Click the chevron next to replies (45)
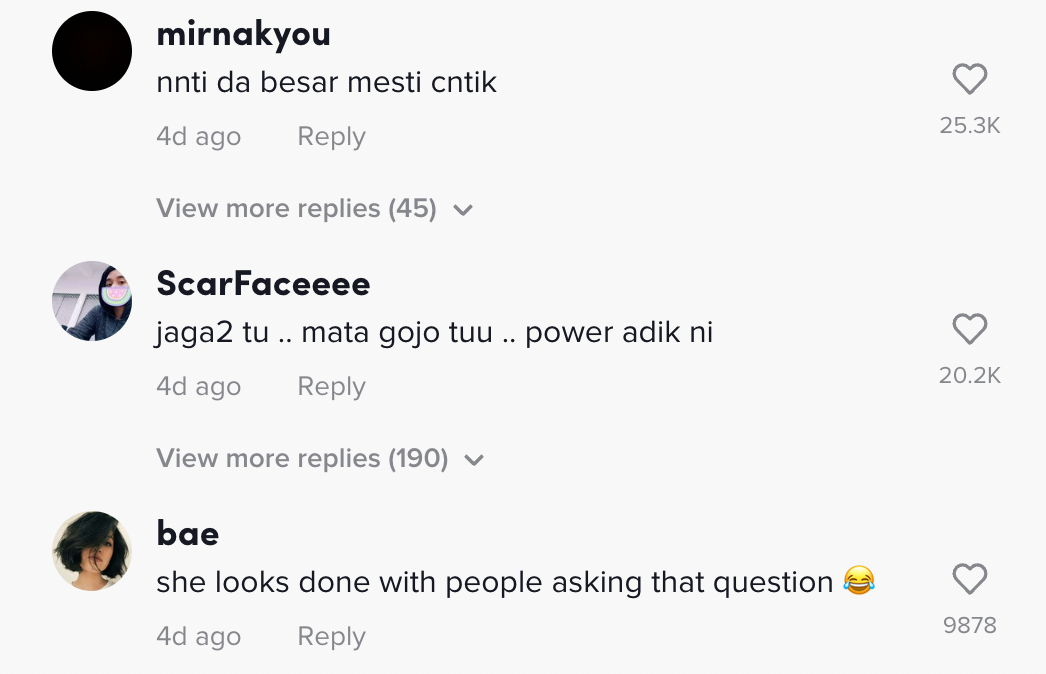 462,210
